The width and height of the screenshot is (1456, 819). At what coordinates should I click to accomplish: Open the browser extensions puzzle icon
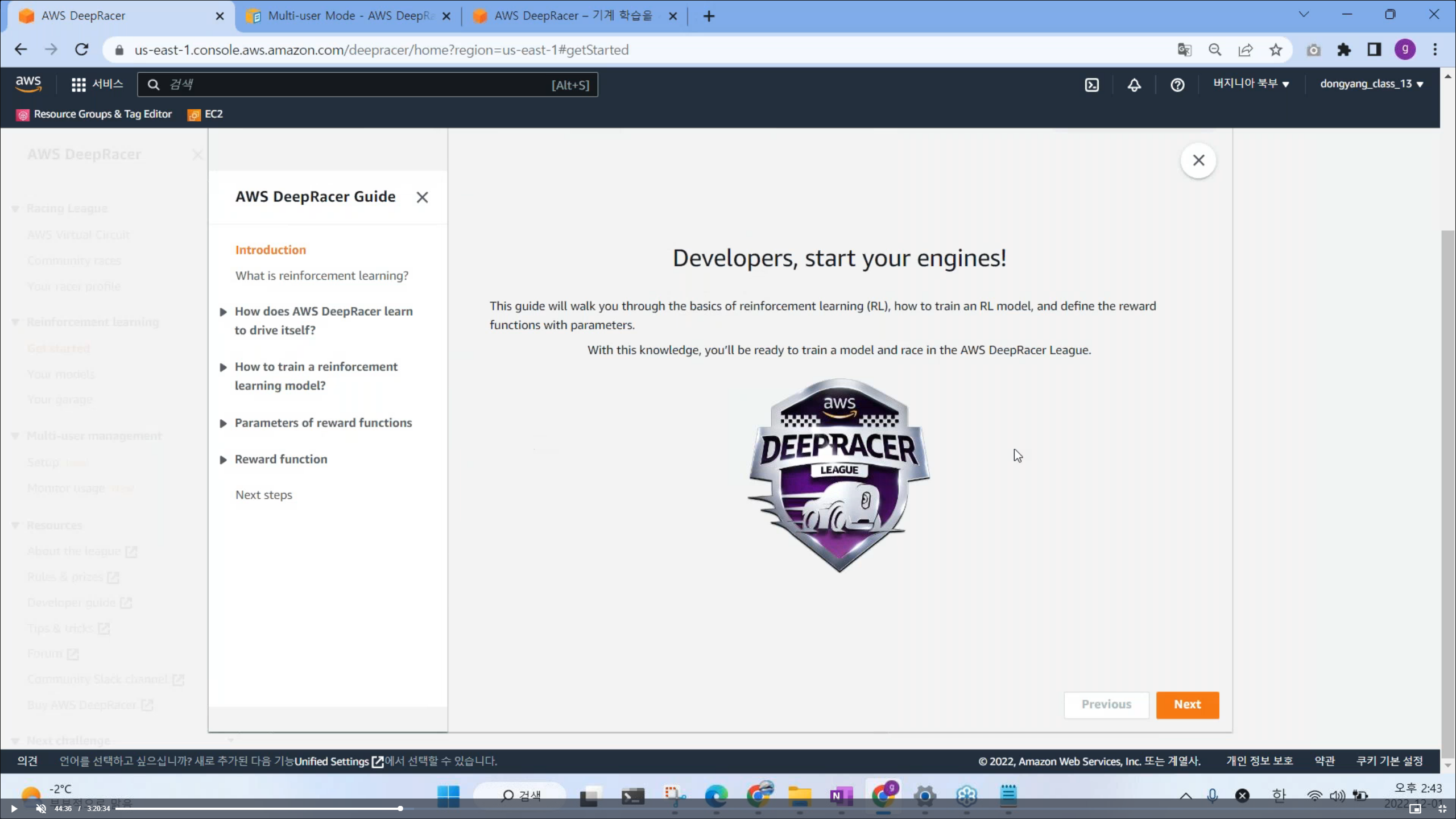coord(1344,50)
